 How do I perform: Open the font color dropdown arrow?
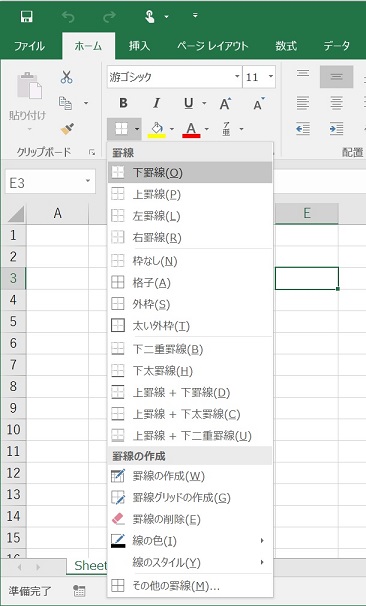207,129
